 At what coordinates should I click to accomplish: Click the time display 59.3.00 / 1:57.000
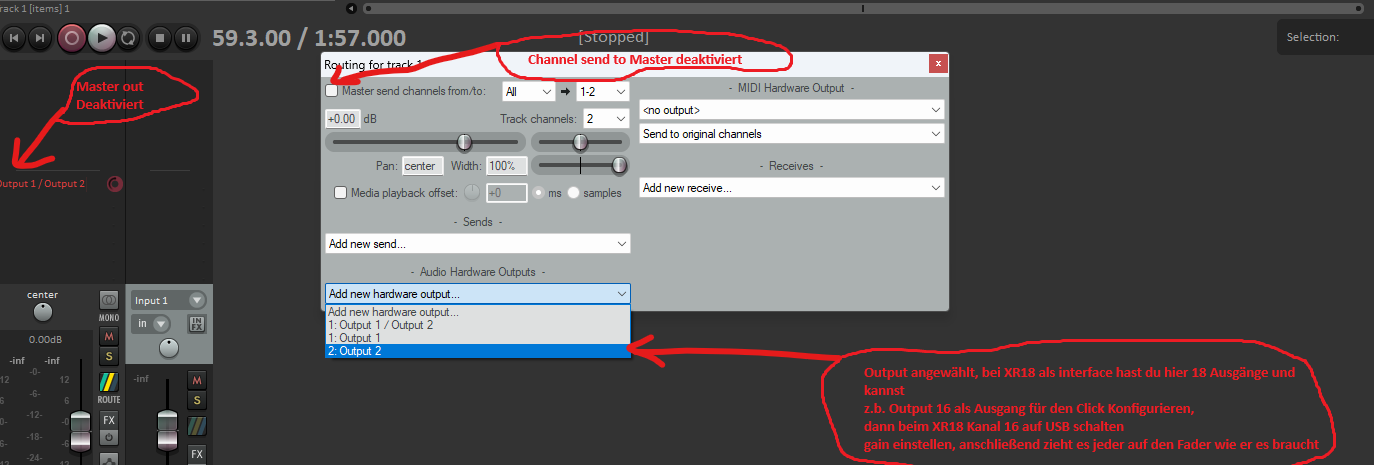pyautogui.click(x=309, y=39)
